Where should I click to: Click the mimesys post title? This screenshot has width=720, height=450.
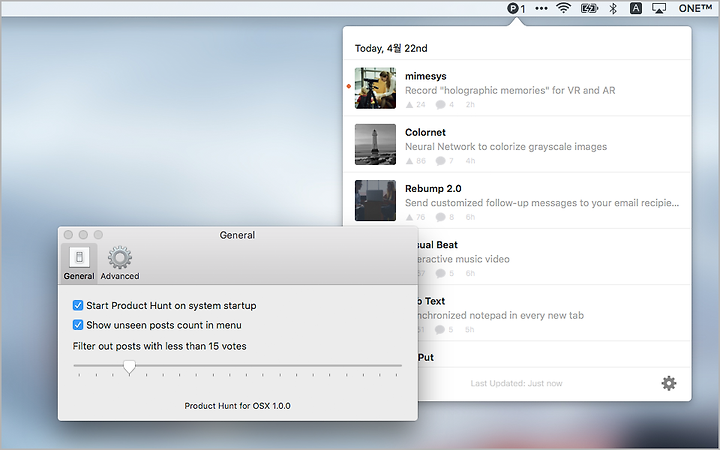tap(426, 76)
